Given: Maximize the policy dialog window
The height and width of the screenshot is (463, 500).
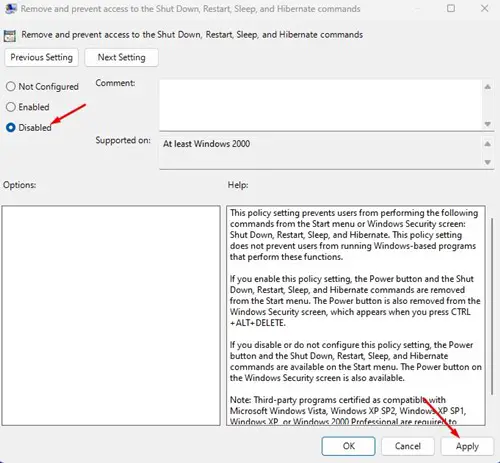Looking at the screenshot, I should (451, 8).
